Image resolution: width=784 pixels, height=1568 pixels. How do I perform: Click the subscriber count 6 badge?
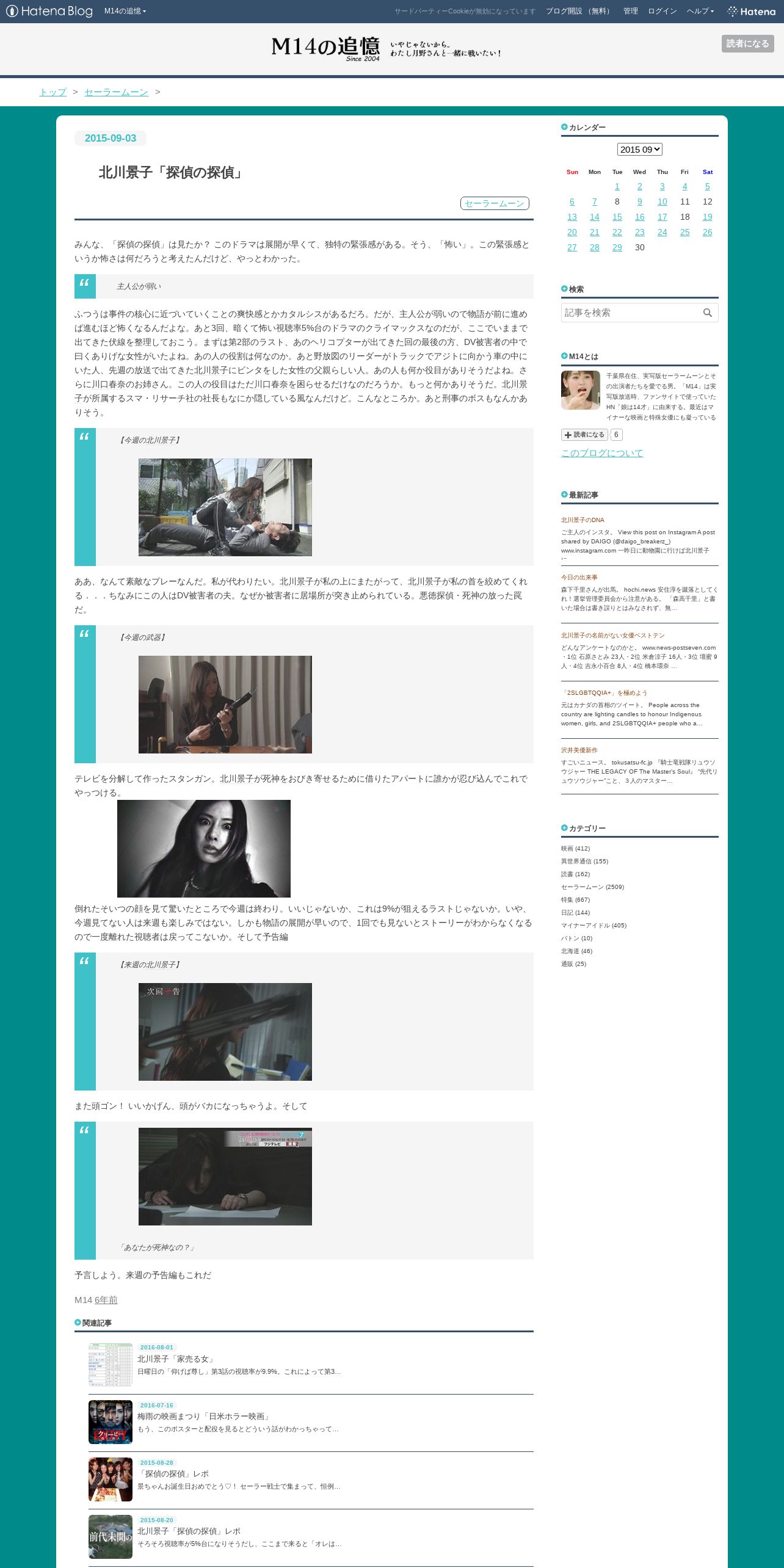tap(616, 435)
